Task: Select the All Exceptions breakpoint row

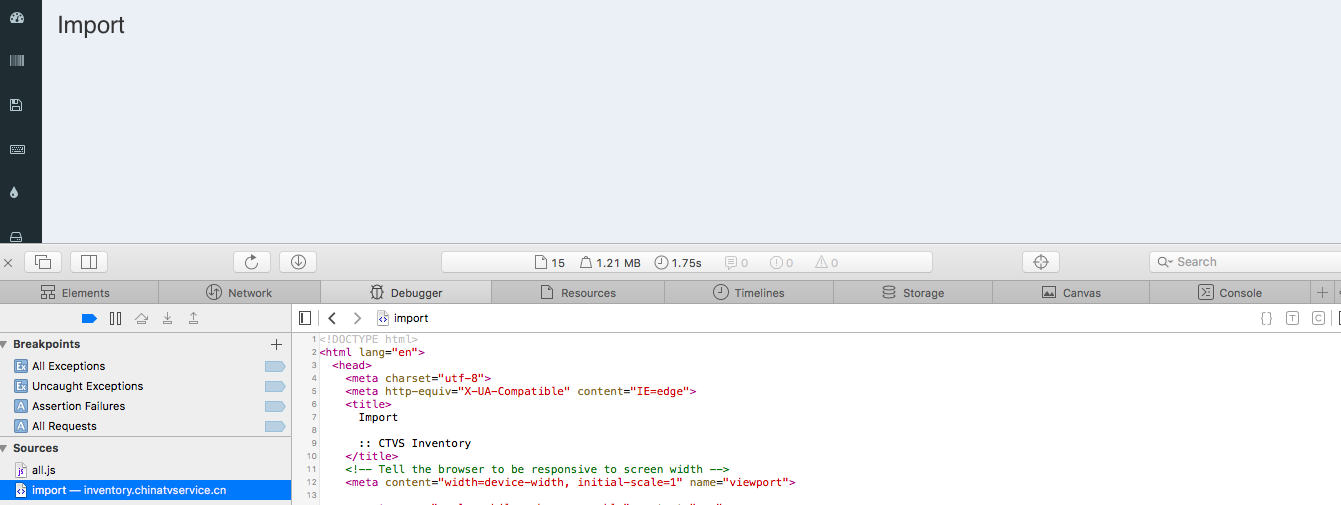Action: point(145,366)
